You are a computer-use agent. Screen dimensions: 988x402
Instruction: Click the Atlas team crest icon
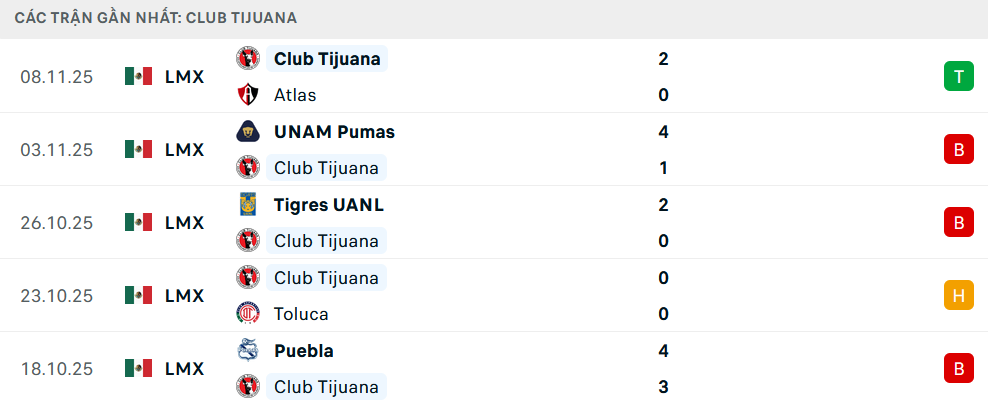click(x=247, y=95)
